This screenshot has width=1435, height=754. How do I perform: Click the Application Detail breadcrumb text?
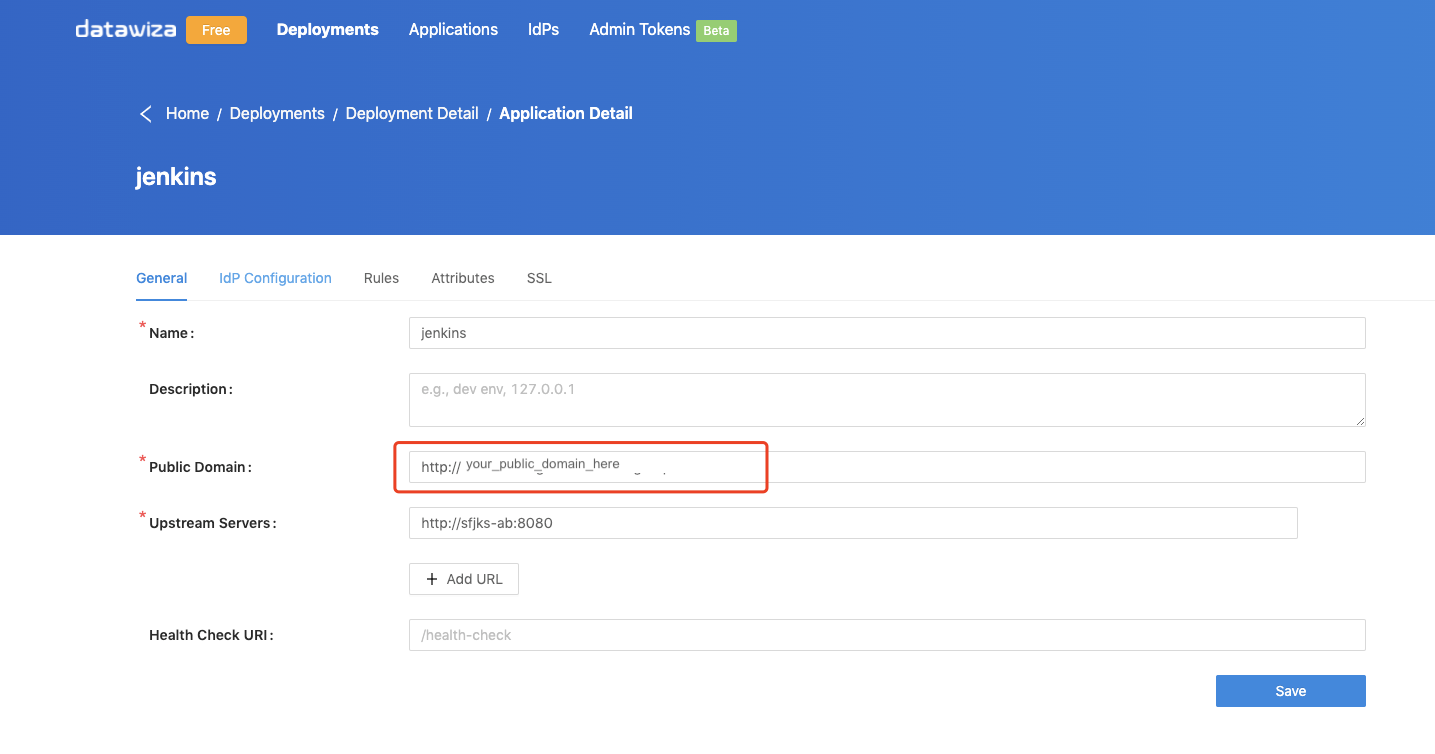(x=566, y=114)
